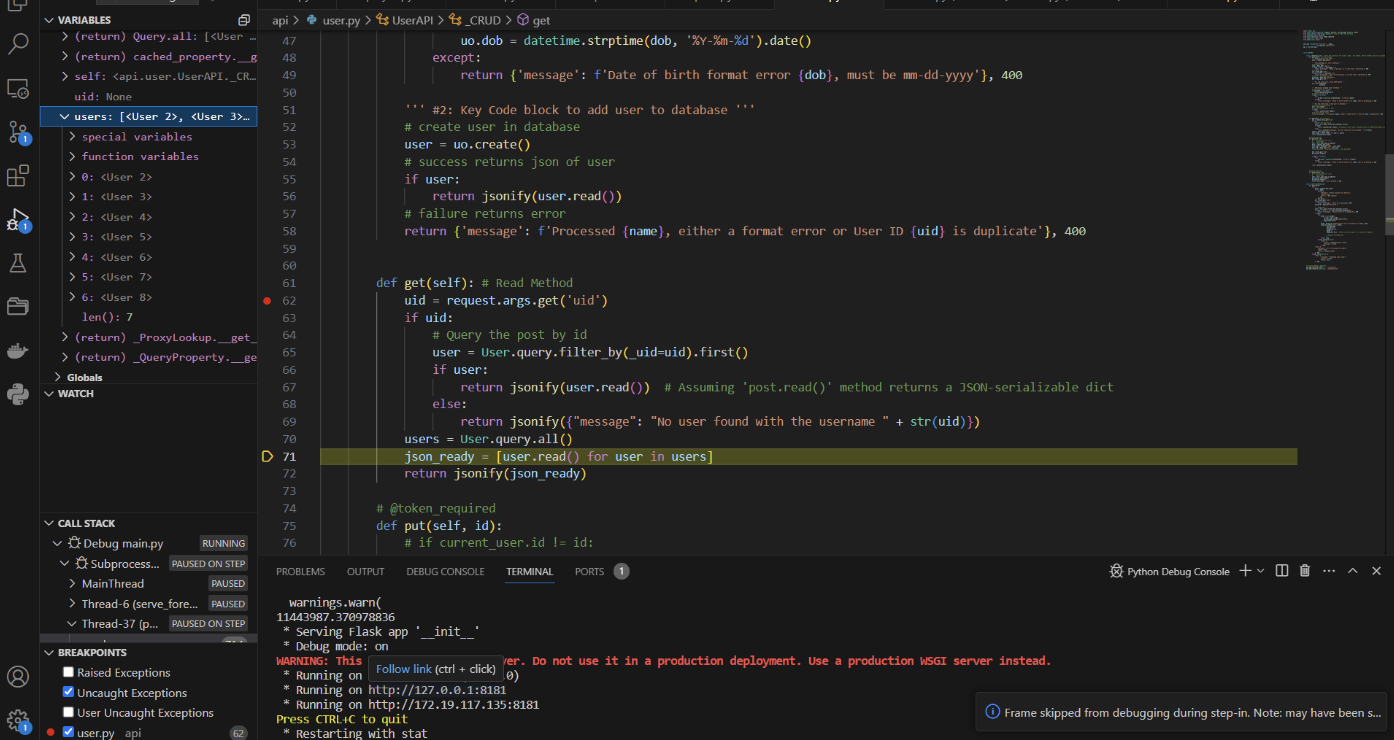1394x740 pixels.
Task: Open the Manage gear icon
Action: click(19, 720)
